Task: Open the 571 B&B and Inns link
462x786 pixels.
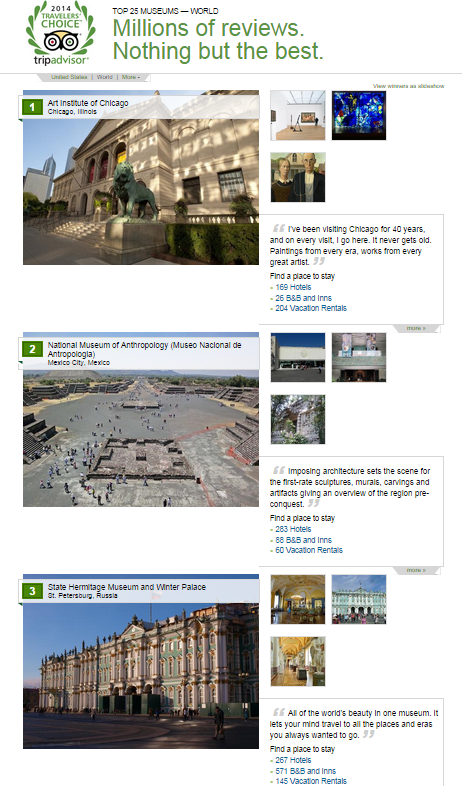Action: click(306, 771)
